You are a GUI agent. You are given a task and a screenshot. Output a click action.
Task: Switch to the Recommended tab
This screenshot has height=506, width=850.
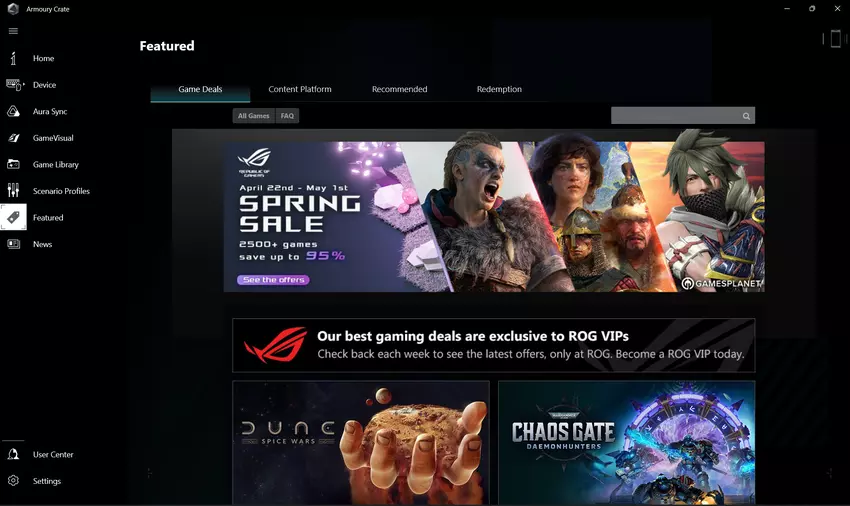point(400,89)
